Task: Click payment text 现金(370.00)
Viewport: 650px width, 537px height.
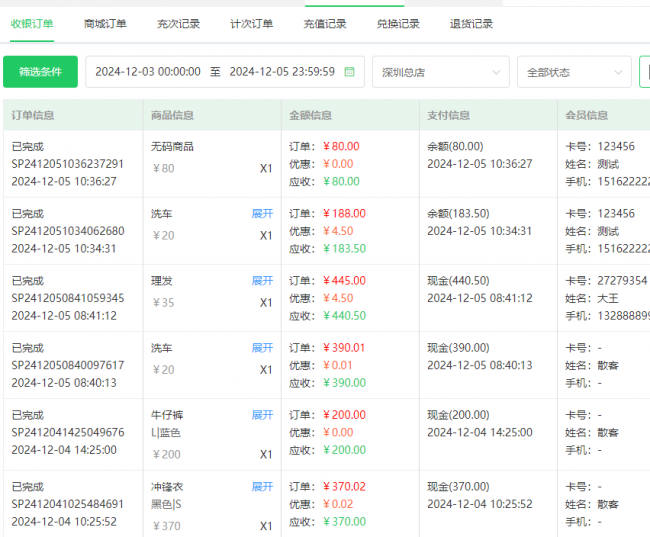Action: 458,486
